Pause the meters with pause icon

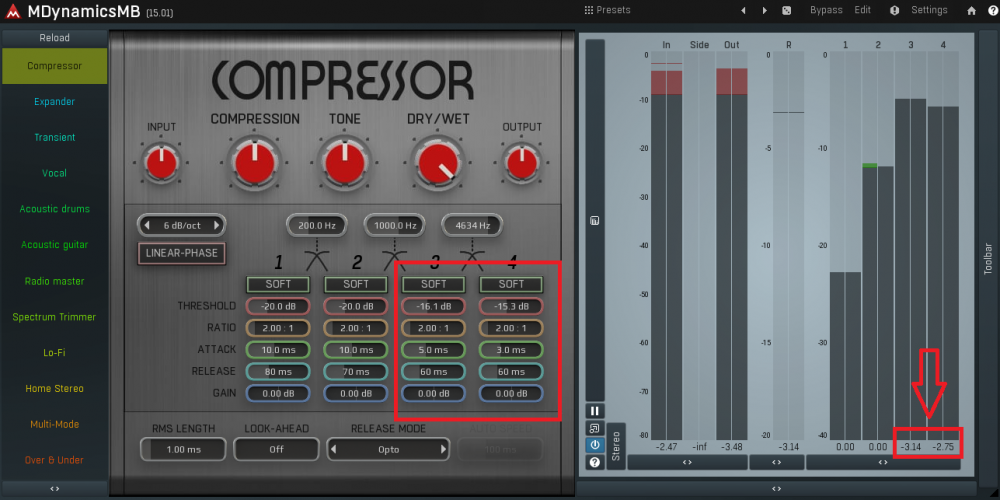(594, 411)
